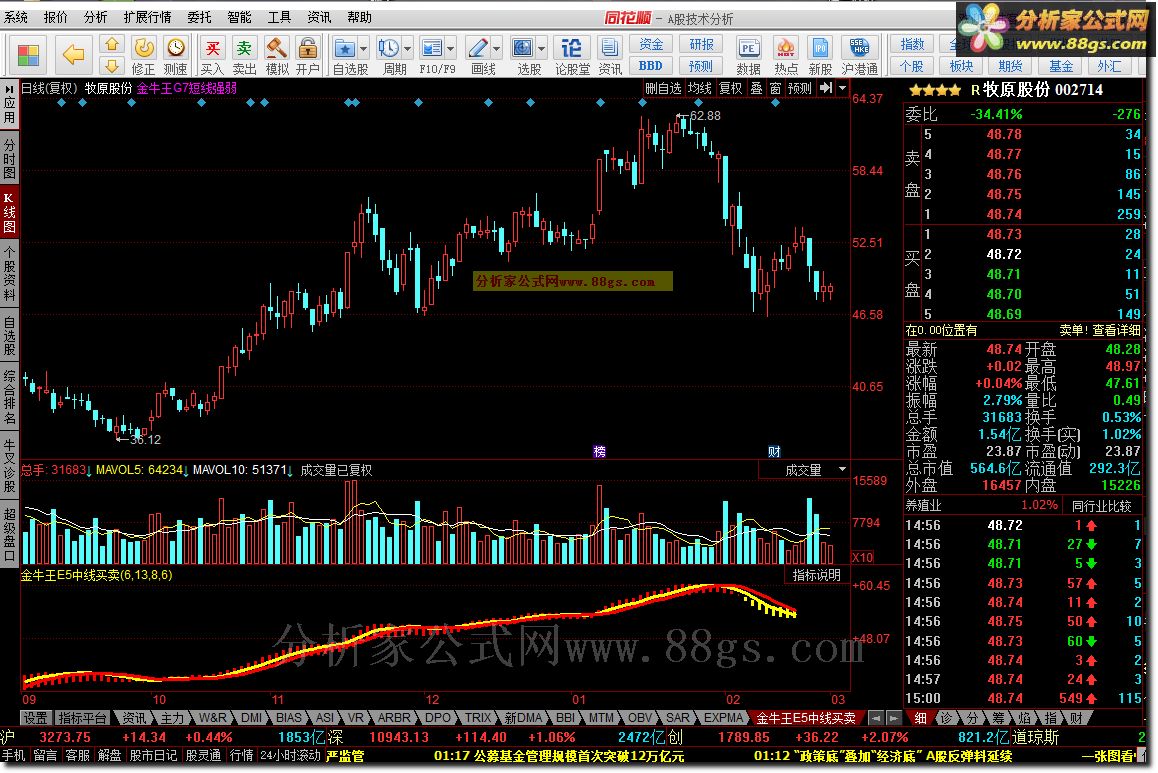Switch to the DMI indicator tab
Image resolution: width=1158 pixels, height=773 pixels.
[252, 718]
